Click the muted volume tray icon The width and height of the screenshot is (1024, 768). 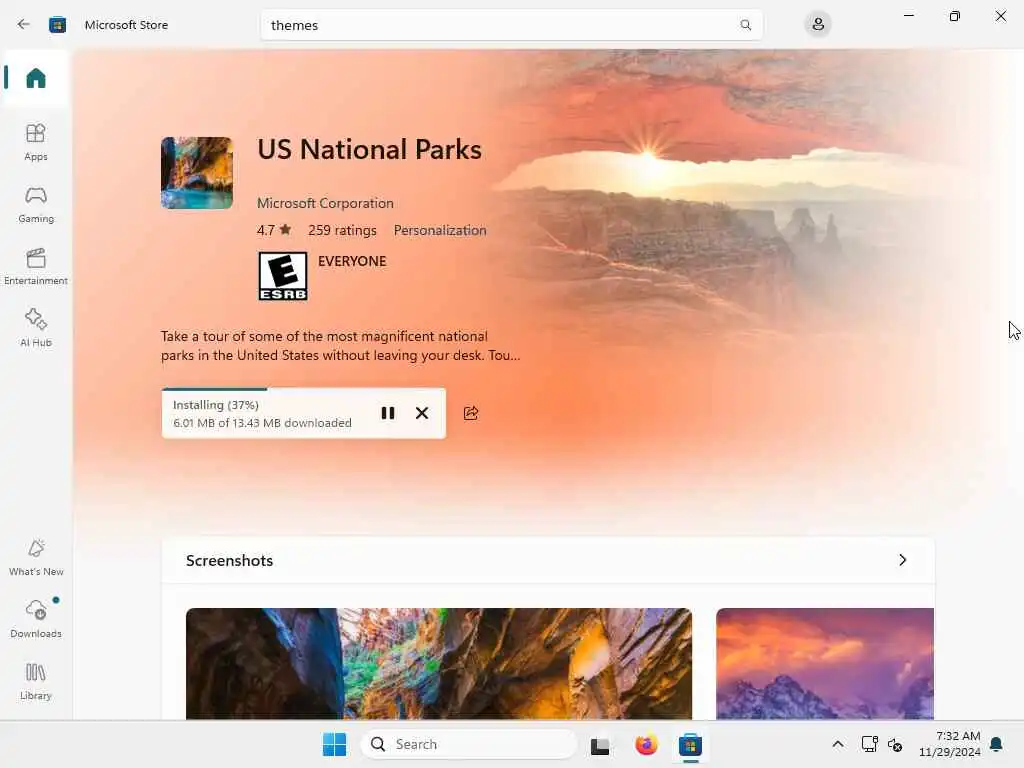point(895,744)
